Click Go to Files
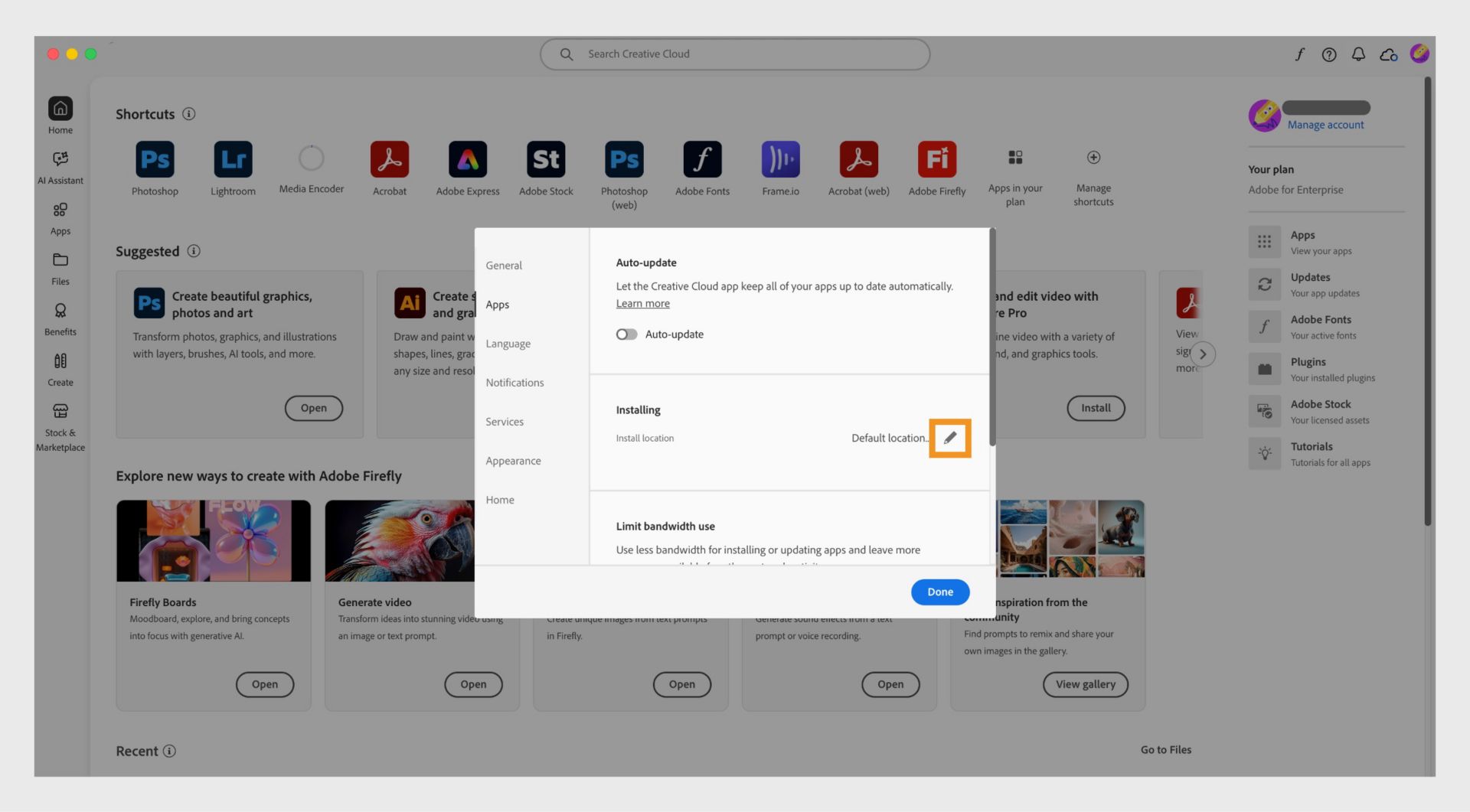Image resolution: width=1470 pixels, height=812 pixels. [x=1165, y=750]
